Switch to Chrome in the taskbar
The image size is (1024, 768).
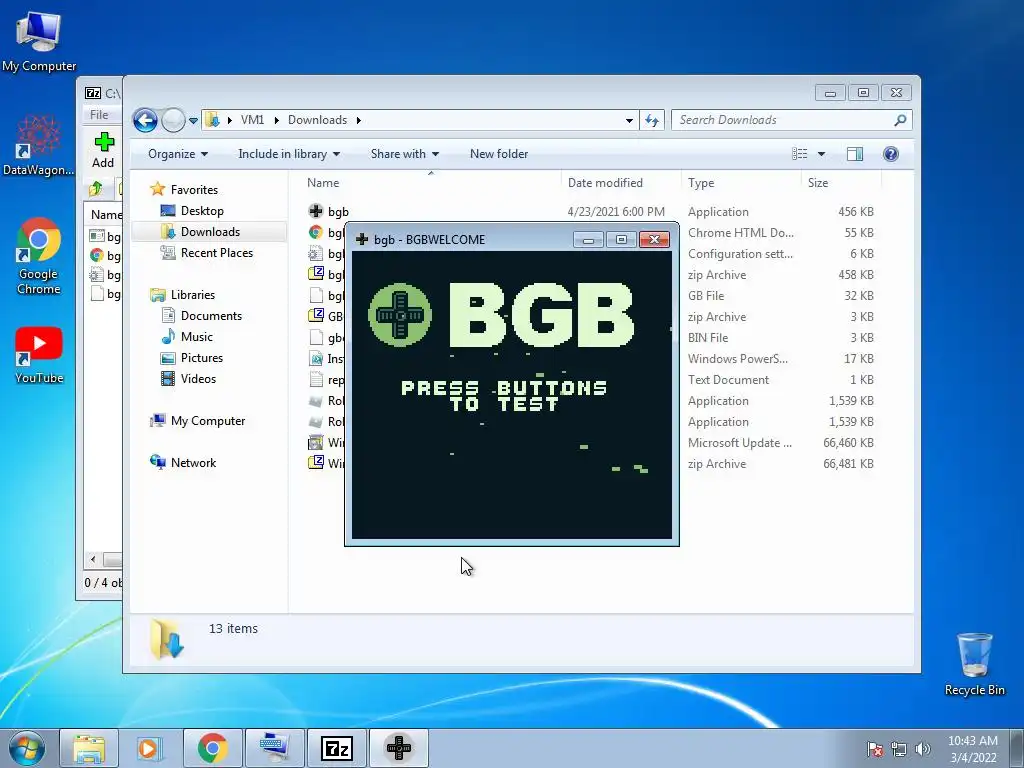pos(212,748)
